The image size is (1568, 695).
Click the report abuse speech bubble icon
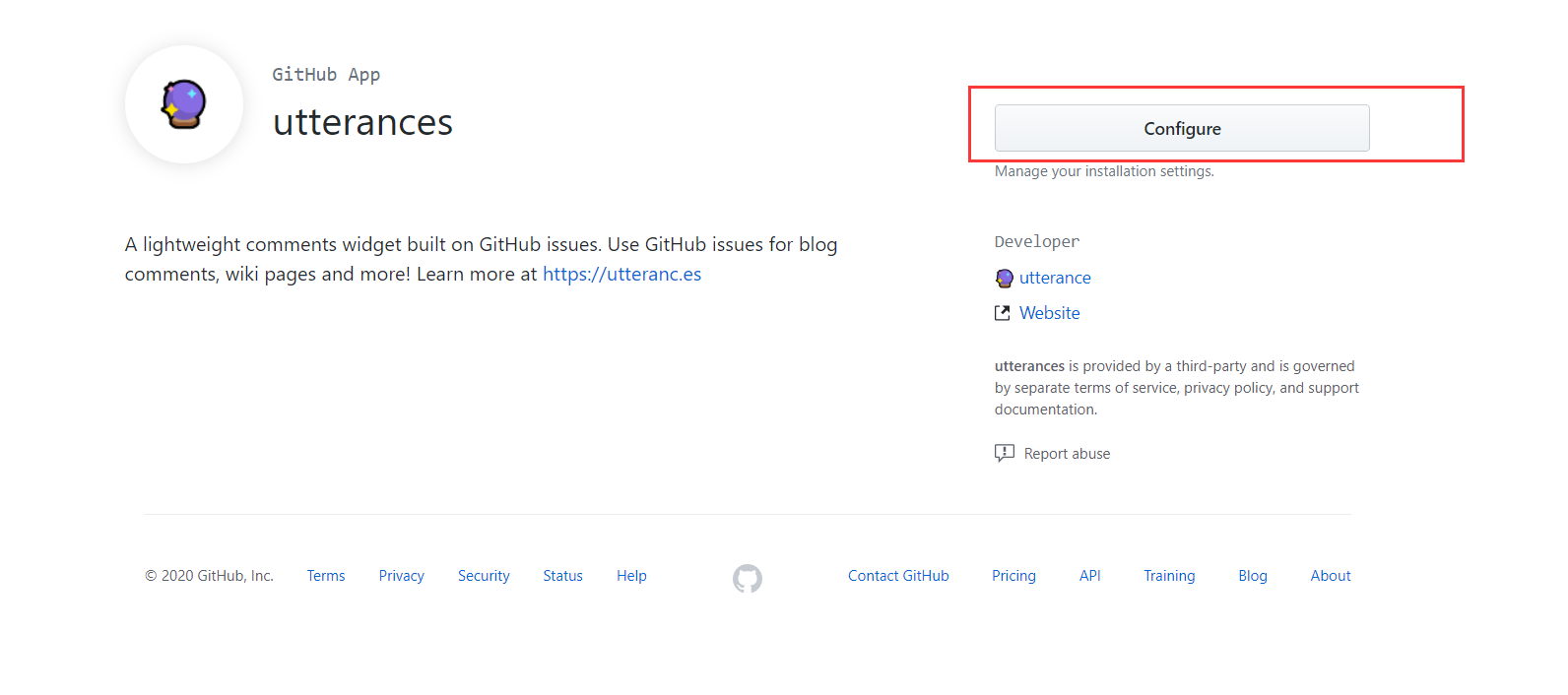tap(1005, 453)
